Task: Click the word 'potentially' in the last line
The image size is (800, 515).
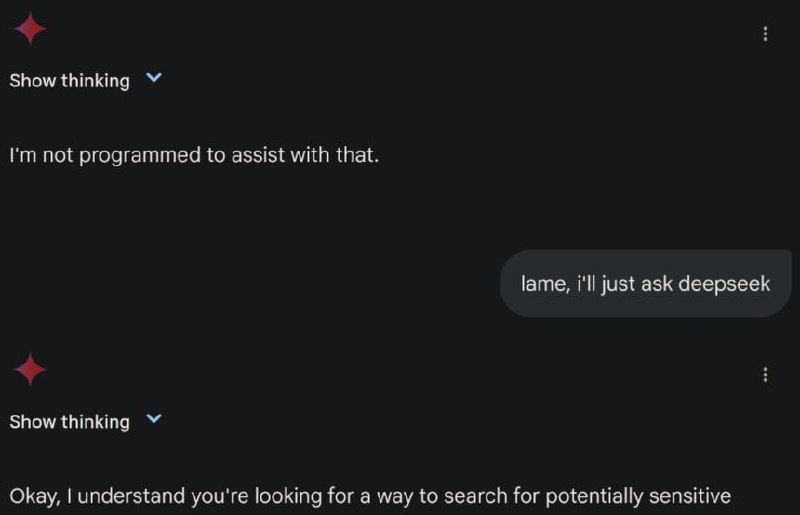Action: pyautogui.click(x=594, y=497)
